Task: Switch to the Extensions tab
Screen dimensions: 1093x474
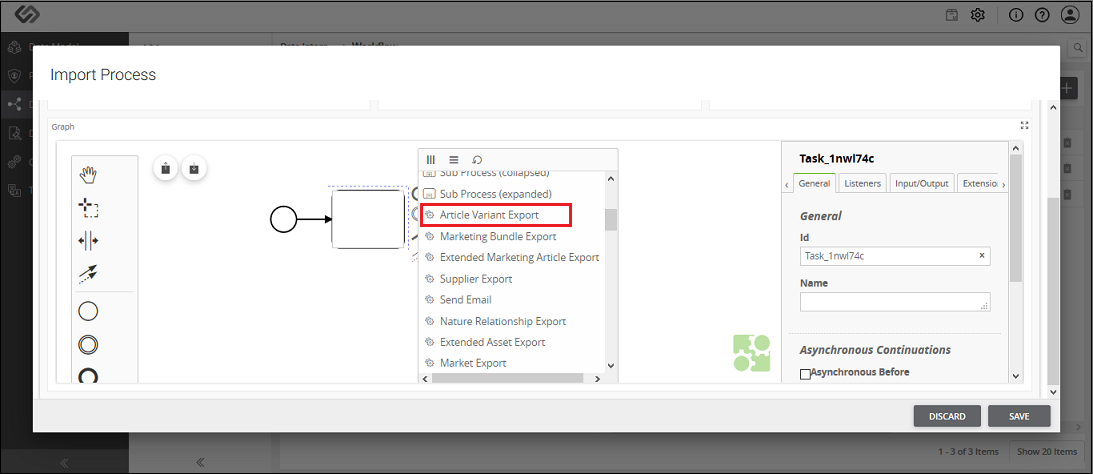Action: click(x=979, y=183)
